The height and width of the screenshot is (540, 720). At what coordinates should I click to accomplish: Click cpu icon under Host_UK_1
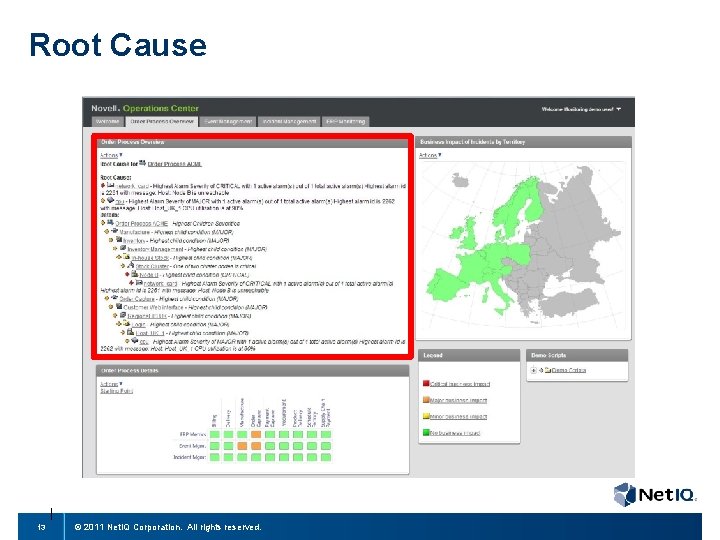click(135, 340)
